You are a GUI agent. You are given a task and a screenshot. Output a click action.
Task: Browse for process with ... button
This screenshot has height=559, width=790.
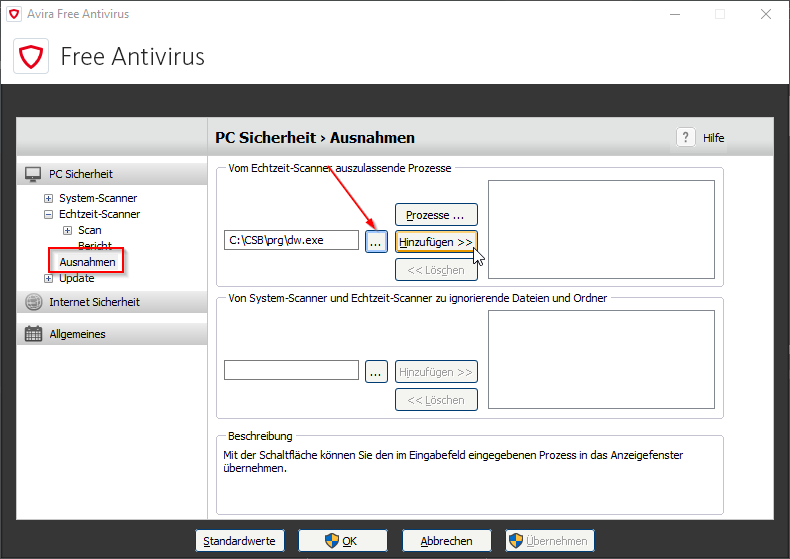(376, 242)
